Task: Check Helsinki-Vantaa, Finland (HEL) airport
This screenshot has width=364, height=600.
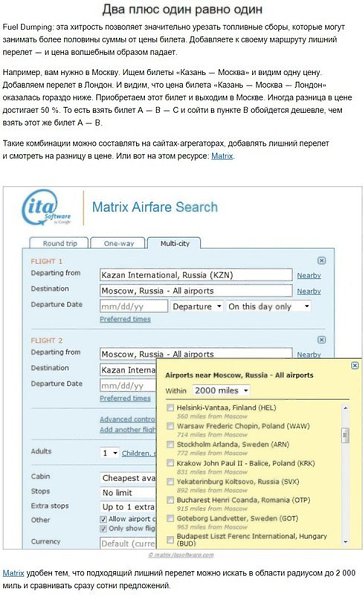Action: (x=170, y=408)
